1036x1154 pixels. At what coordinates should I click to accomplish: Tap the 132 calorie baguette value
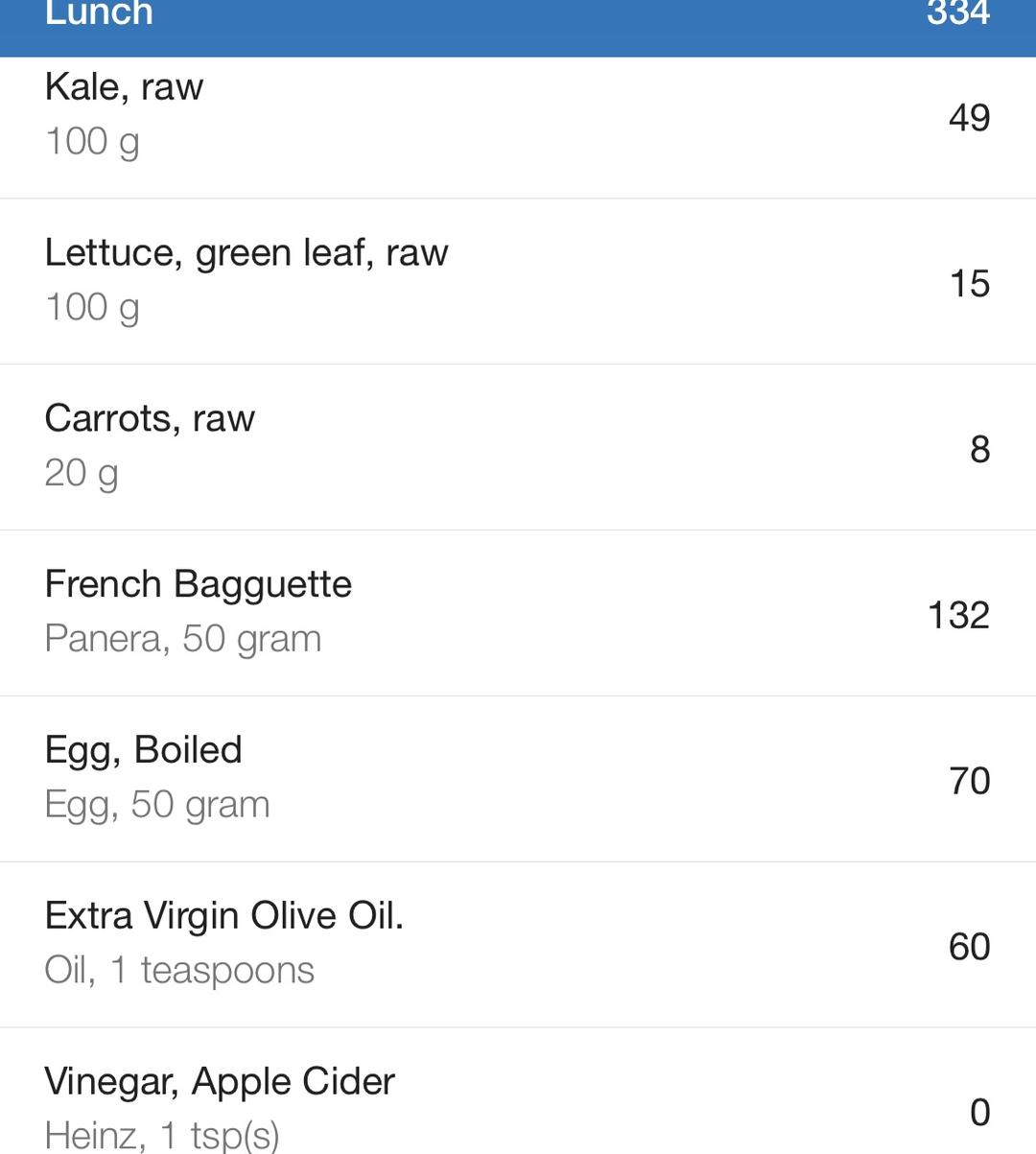[958, 615]
